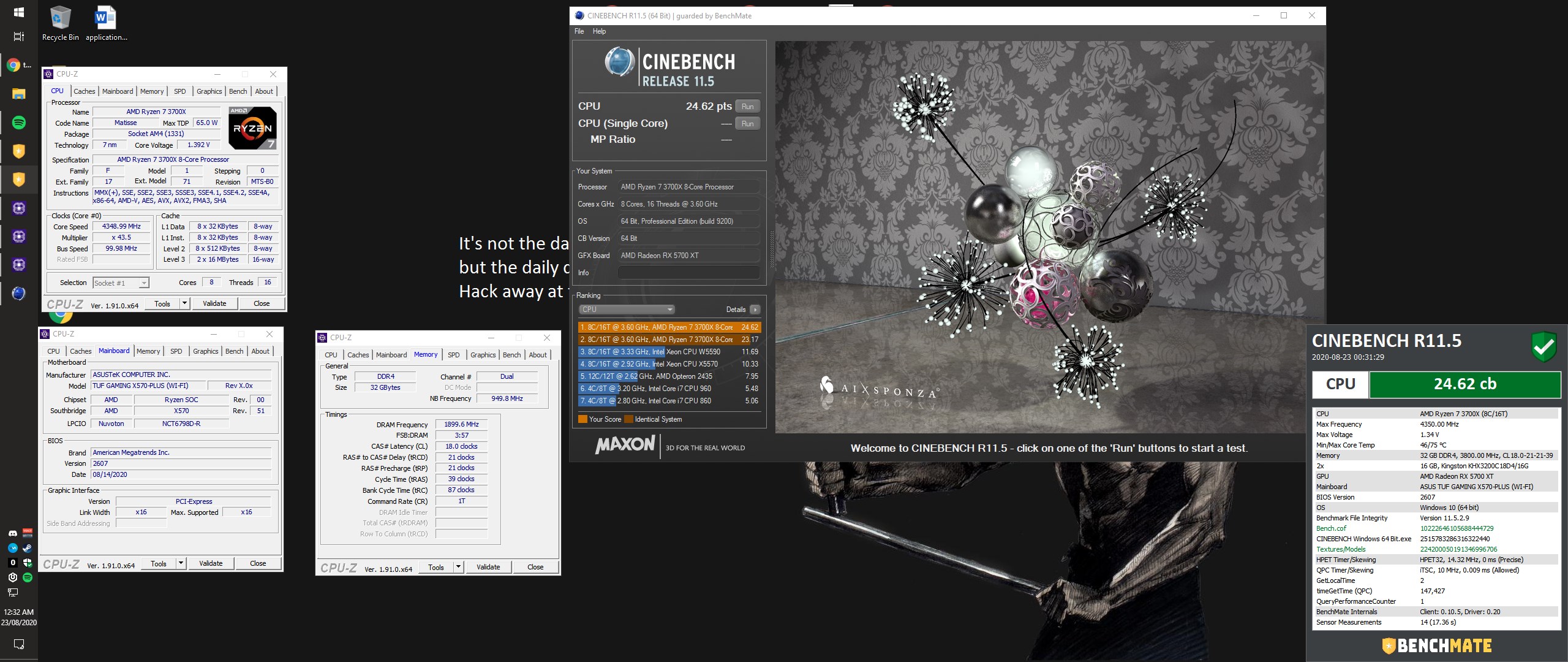Click the blue round waveform tray icon
The height and width of the screenshot is (662, 1568).
point(12,548)
